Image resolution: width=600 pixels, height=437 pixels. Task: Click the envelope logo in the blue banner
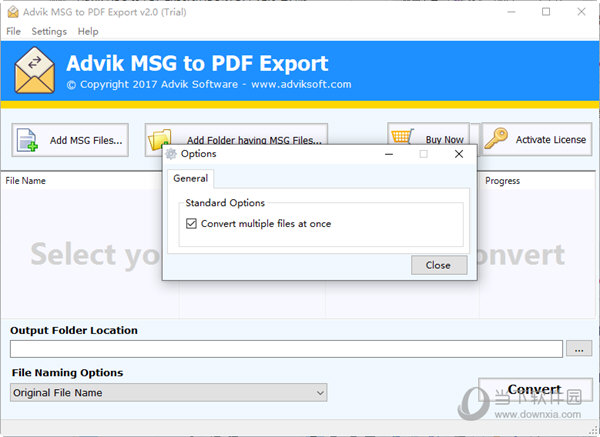(x=34, y=70)
